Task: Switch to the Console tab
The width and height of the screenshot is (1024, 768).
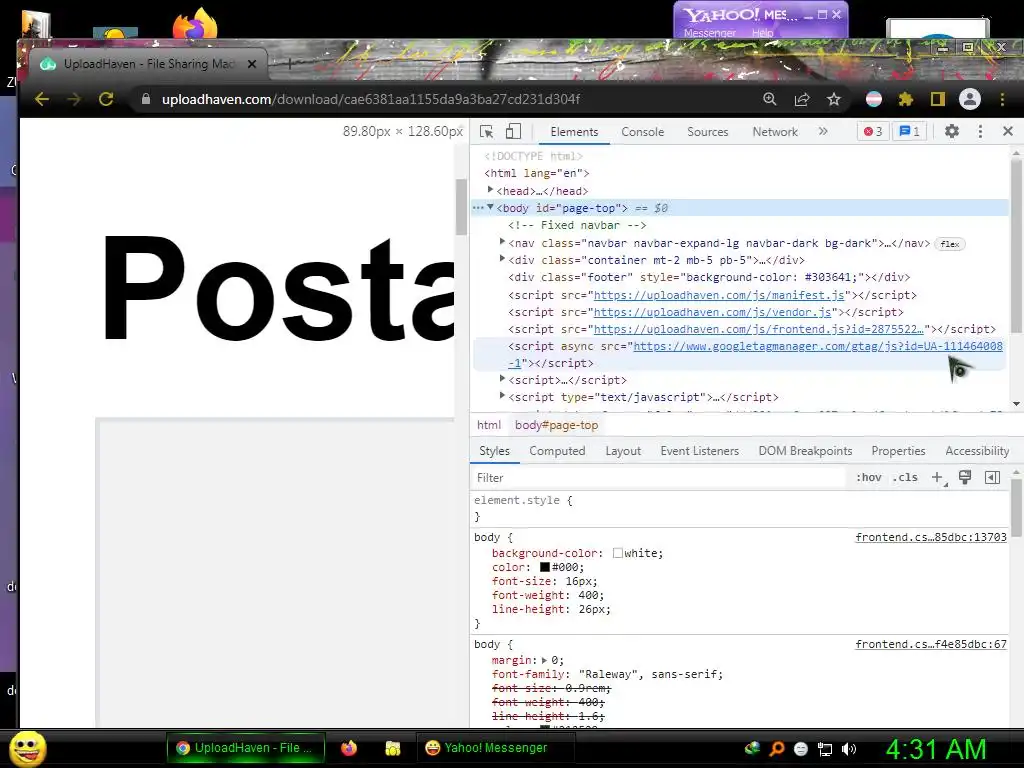Action: [x=643, y=132]
